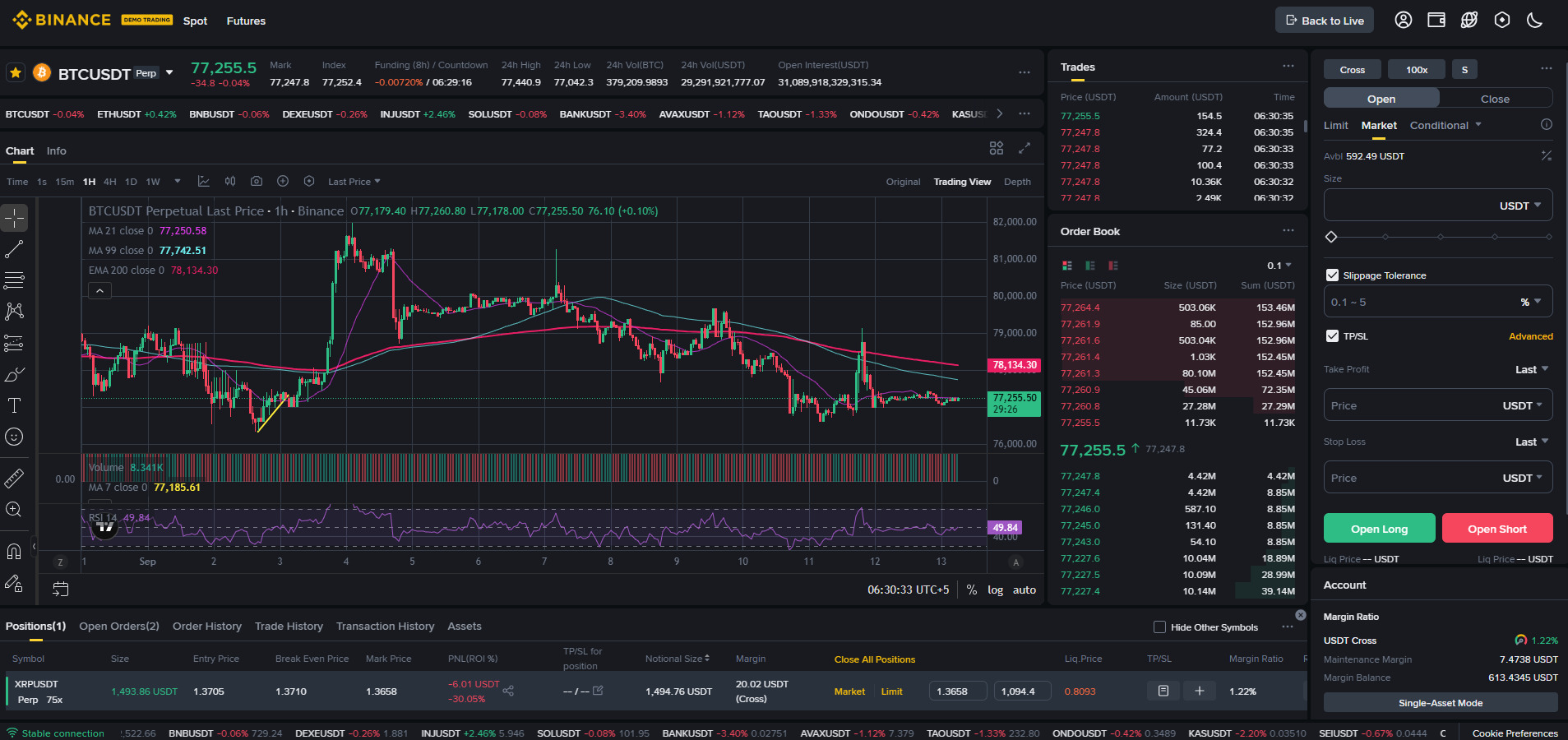
Task: Click the Open Short button
Action: point(1497,528)
